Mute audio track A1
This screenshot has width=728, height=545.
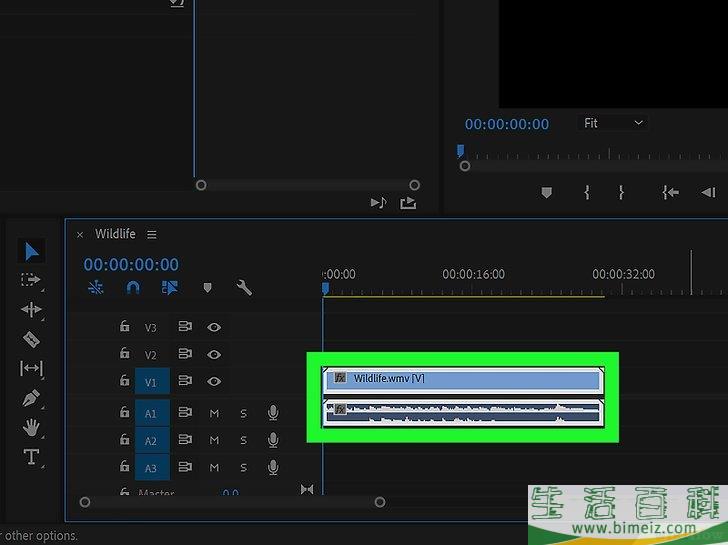[x=214, y=413]
